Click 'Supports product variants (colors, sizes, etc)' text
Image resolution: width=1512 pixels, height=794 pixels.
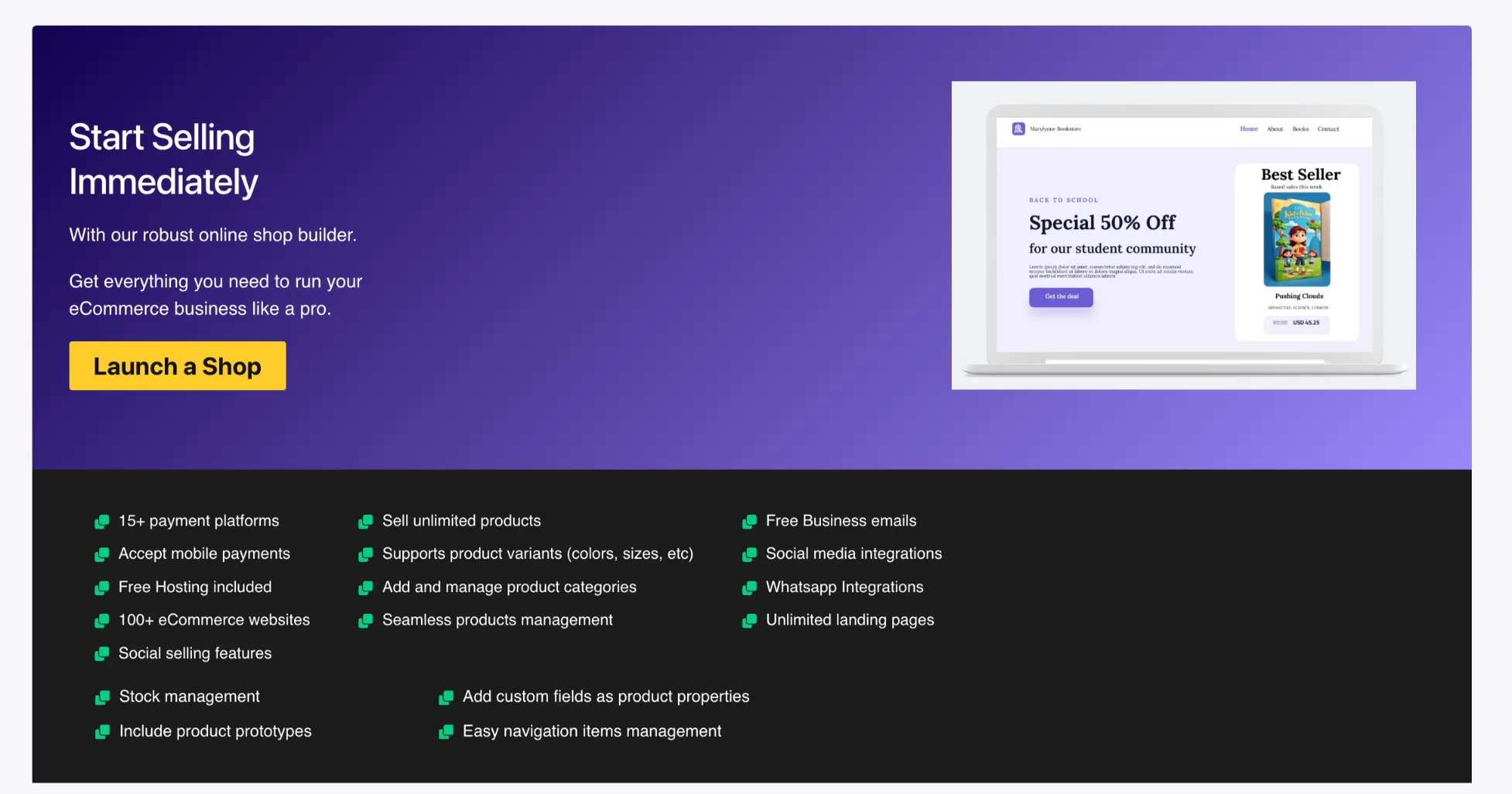[538, 553]
